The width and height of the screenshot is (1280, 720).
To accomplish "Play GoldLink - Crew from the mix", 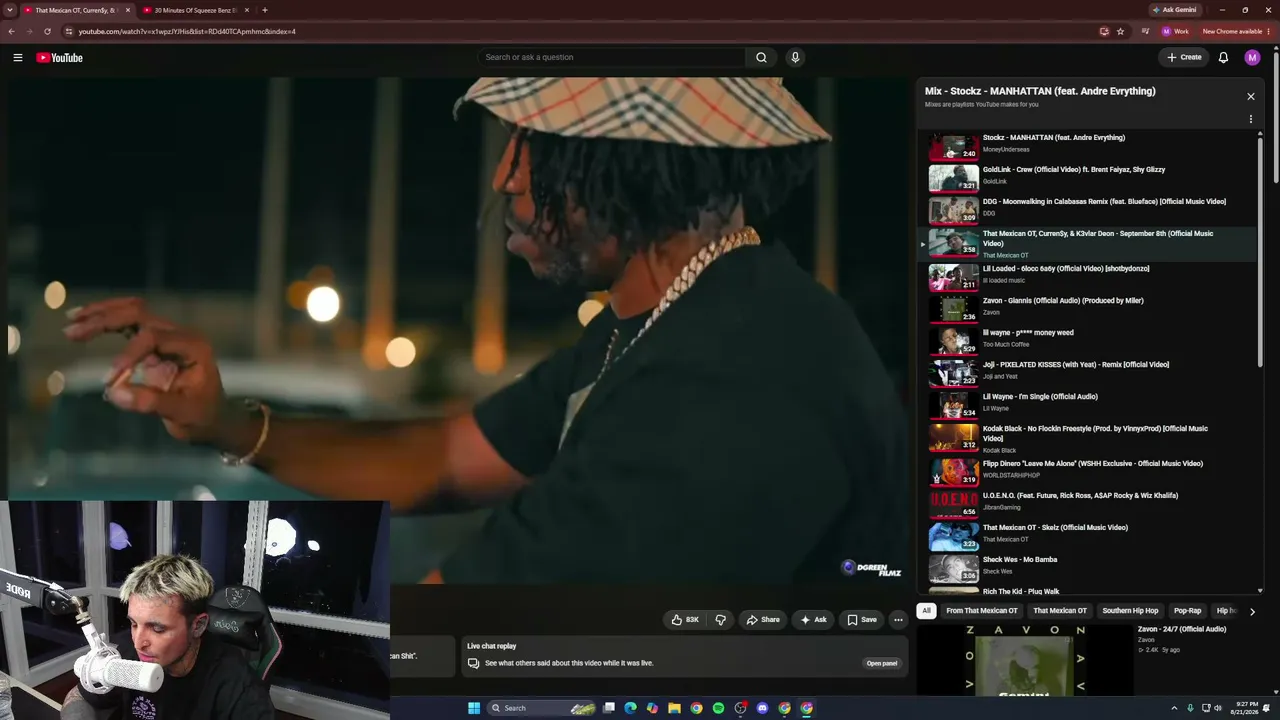I will (1088, 177).
